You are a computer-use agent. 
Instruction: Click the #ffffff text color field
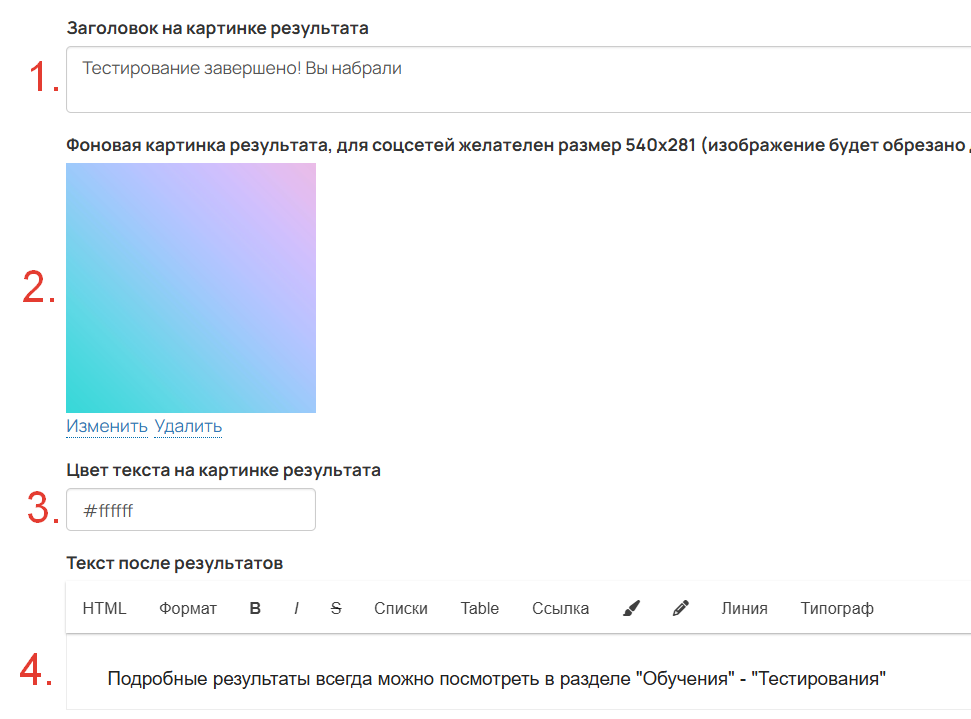pos(191,510)
